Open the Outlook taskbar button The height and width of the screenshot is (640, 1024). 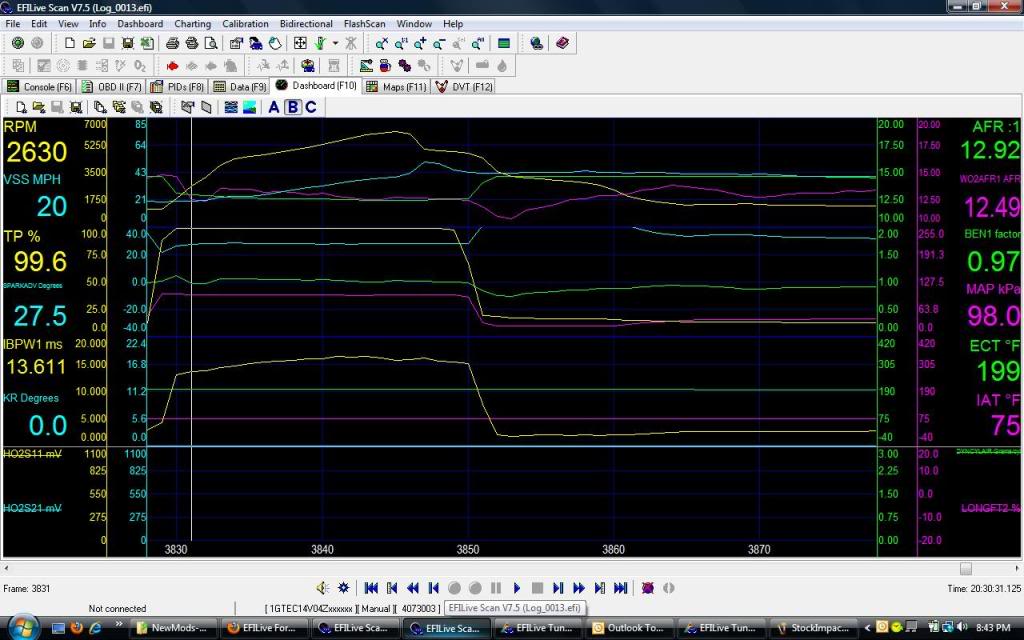click(x=632, y=628)
